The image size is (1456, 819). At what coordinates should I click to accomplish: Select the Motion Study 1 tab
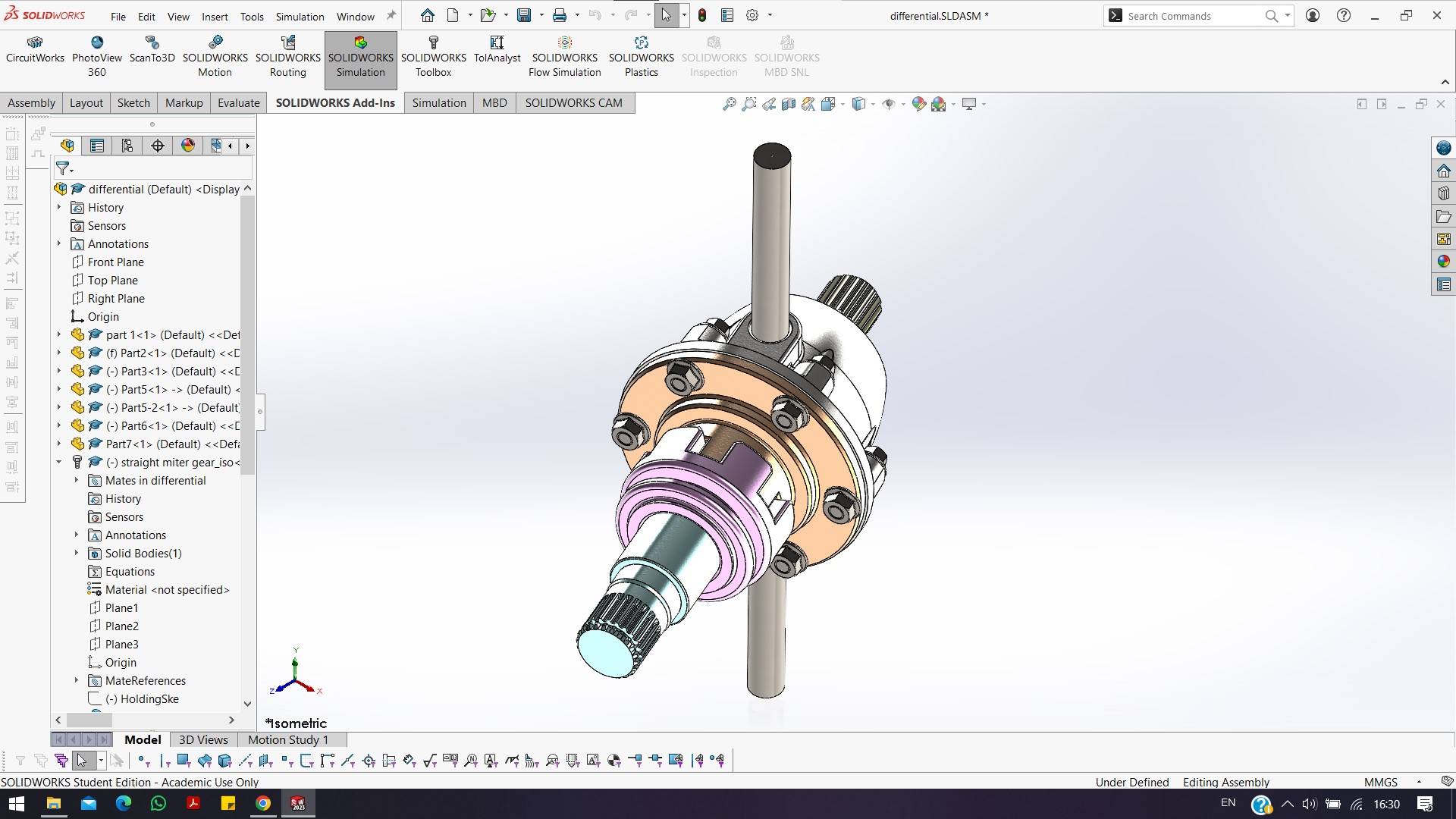point(288,740)
